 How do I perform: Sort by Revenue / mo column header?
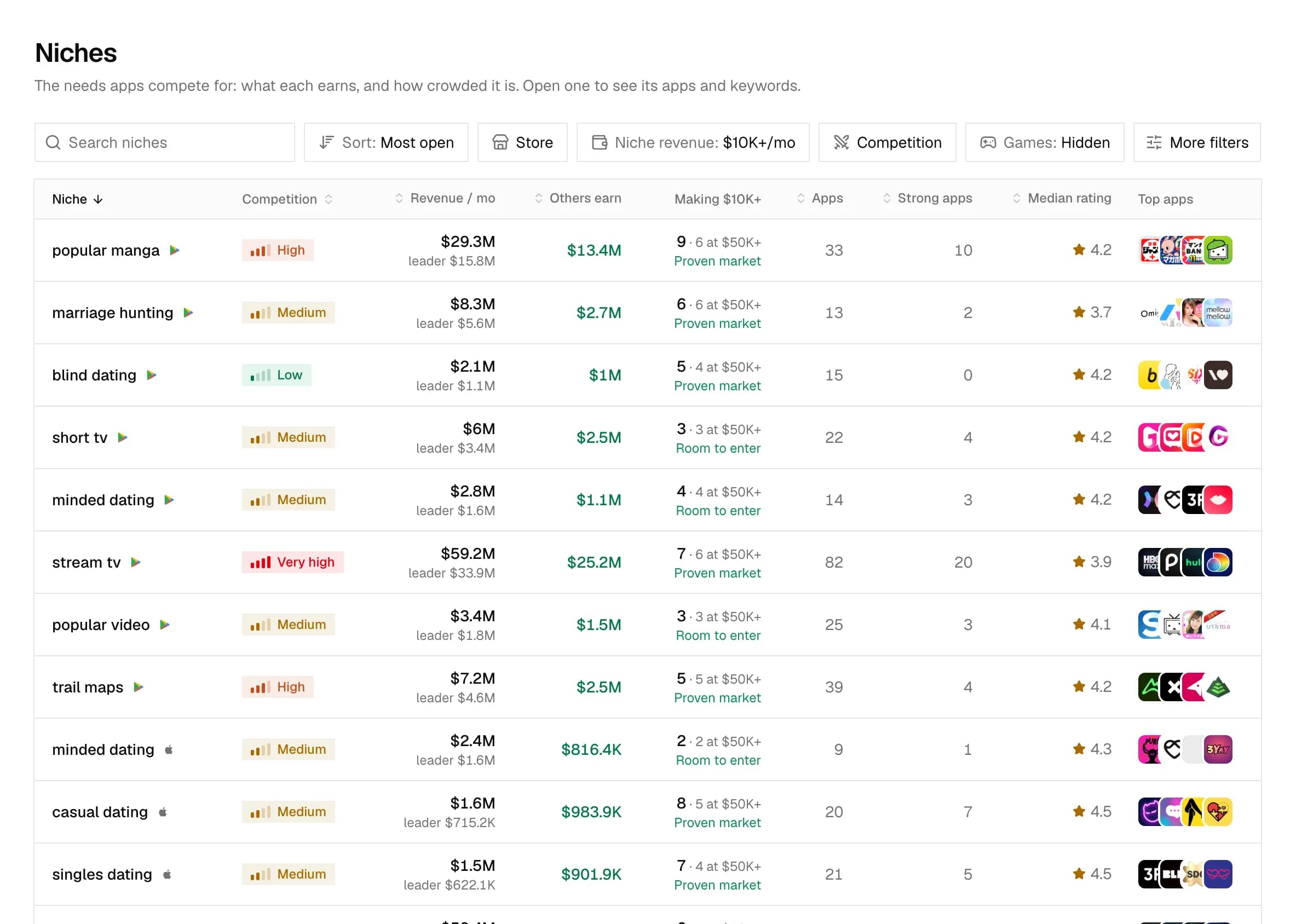click(x=445, y=198)
